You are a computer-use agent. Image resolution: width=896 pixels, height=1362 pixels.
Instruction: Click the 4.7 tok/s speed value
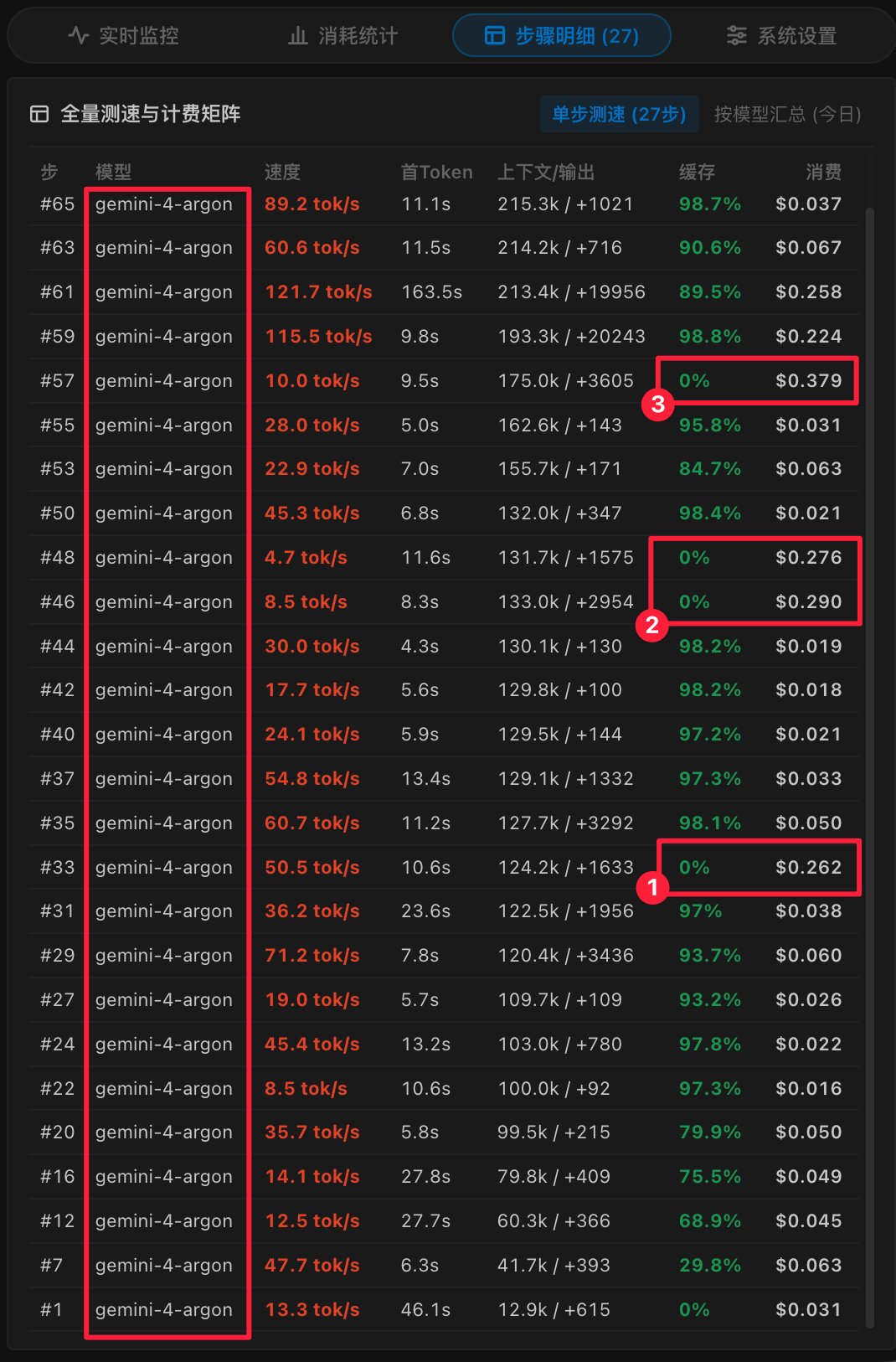click(x=306, y=558)
